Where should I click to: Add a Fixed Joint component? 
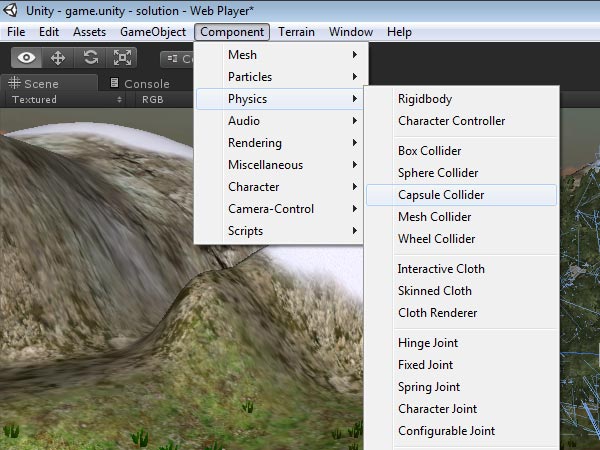tap(461, 365)
